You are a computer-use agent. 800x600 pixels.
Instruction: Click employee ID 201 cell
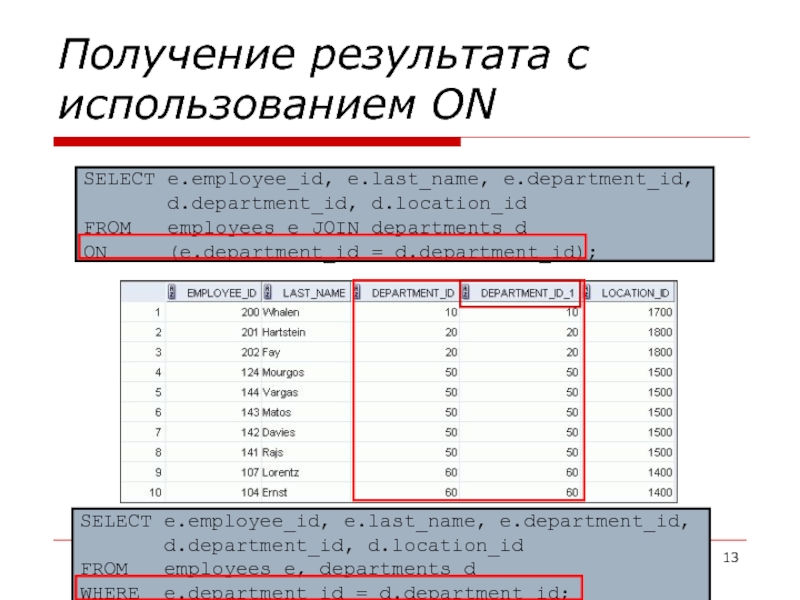214,332
